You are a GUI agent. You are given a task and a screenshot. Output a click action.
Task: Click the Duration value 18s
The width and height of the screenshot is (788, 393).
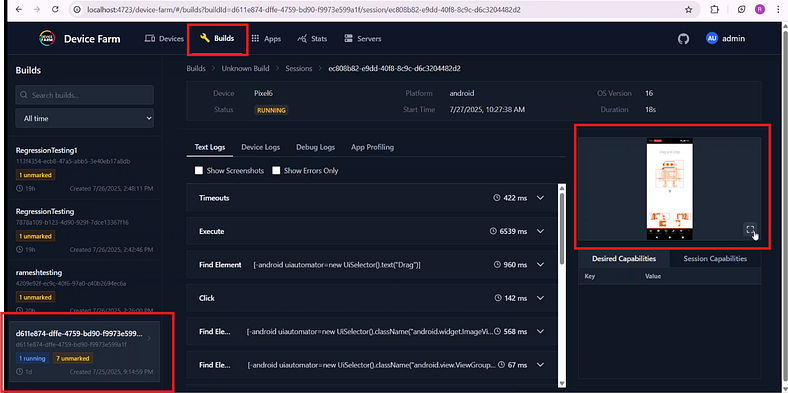[x=650, y=110]
